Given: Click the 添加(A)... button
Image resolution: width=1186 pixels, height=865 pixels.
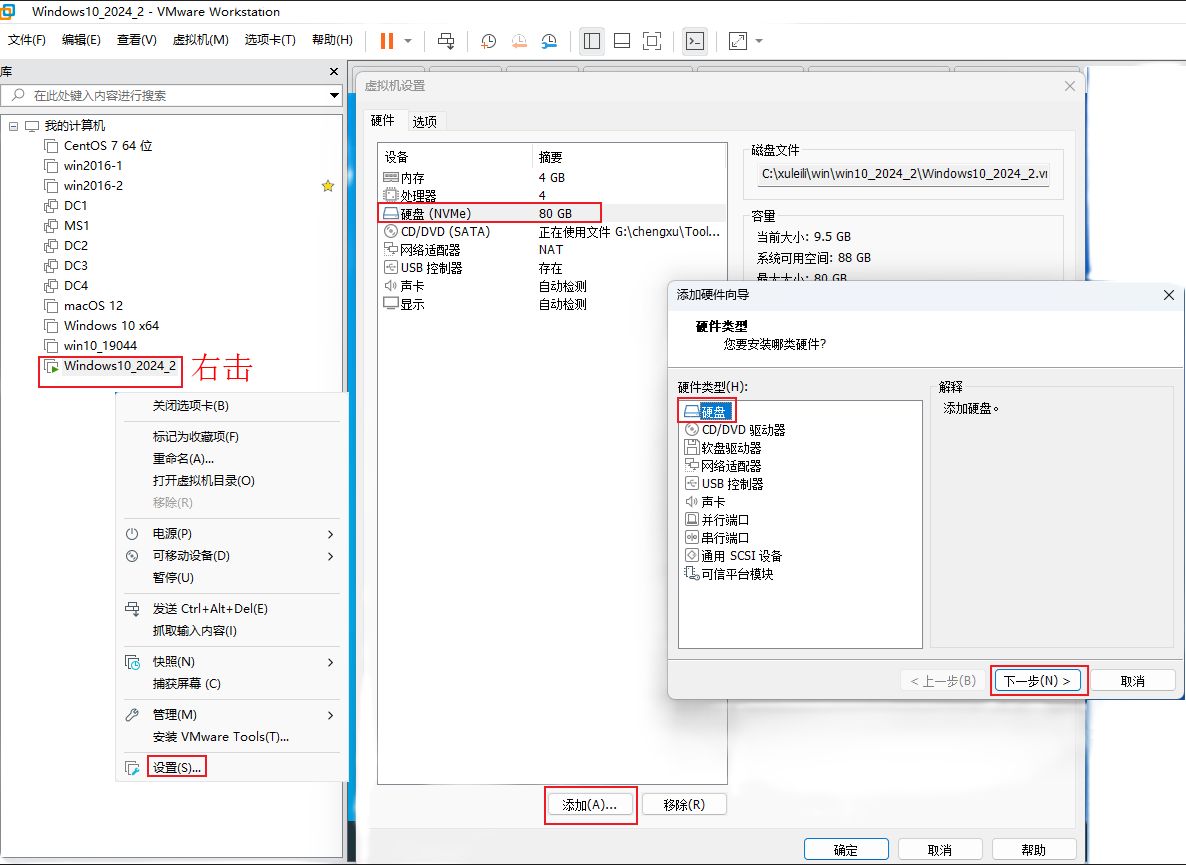Looking at the screenshot, I should 590,804.
